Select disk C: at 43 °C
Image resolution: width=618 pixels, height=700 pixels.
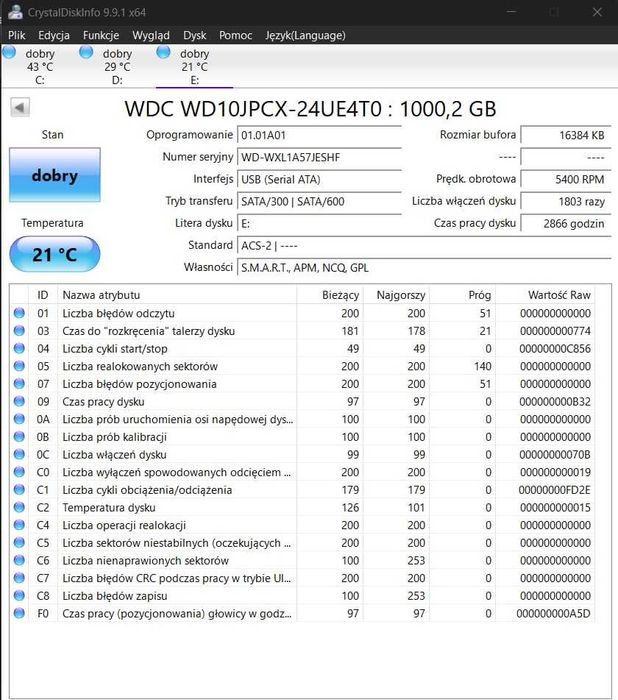40,67
